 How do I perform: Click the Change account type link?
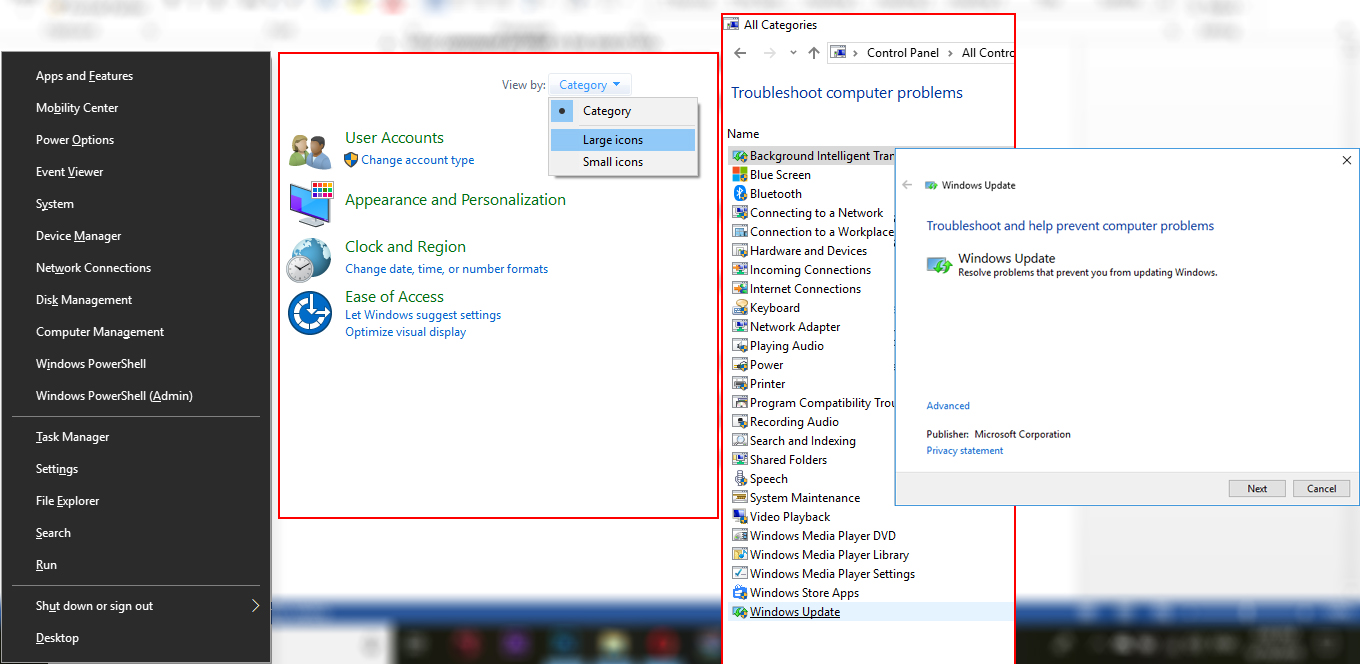[418, 160]
